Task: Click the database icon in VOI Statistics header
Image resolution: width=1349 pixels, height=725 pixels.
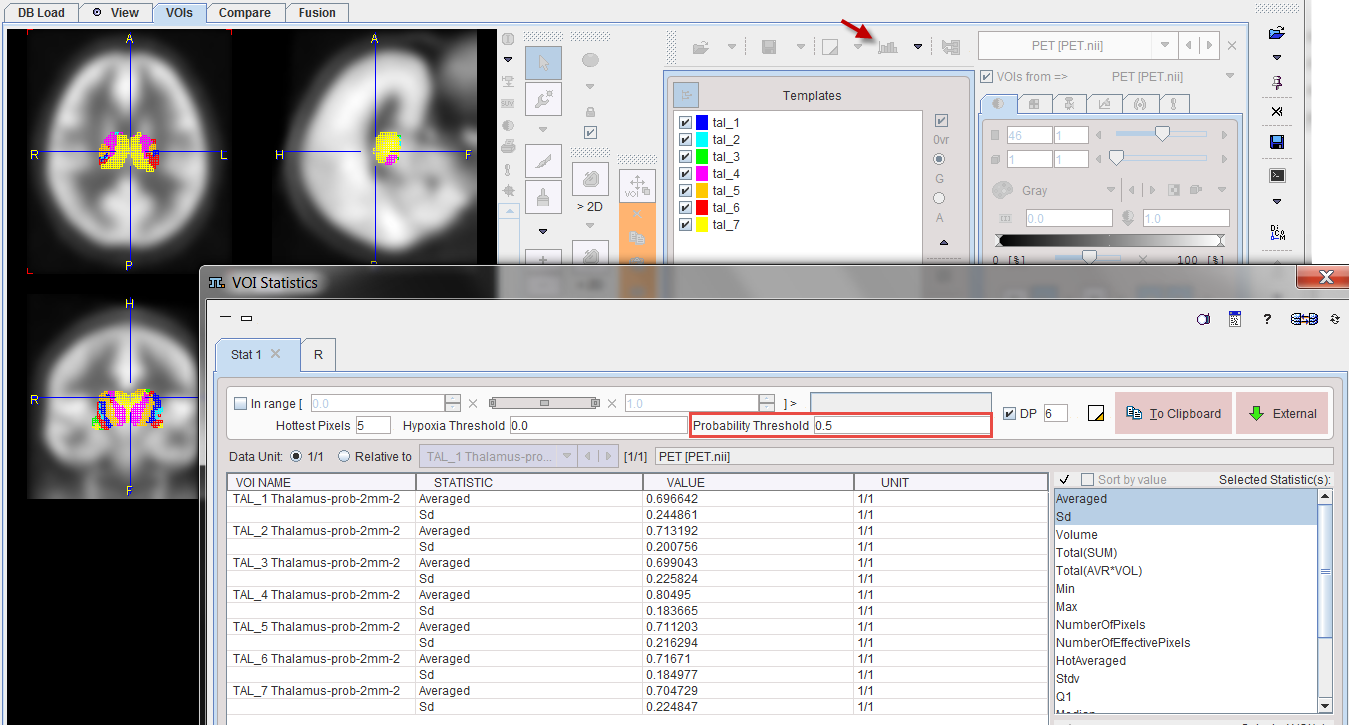Action: 1303,319
